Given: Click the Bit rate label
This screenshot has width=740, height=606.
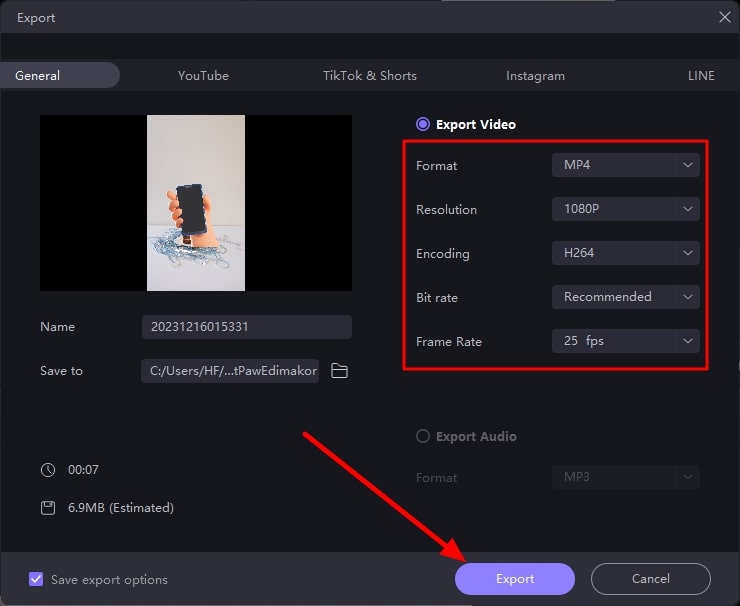Looking at the screenshot, I should pyautogui.click(x=437, y=298).
